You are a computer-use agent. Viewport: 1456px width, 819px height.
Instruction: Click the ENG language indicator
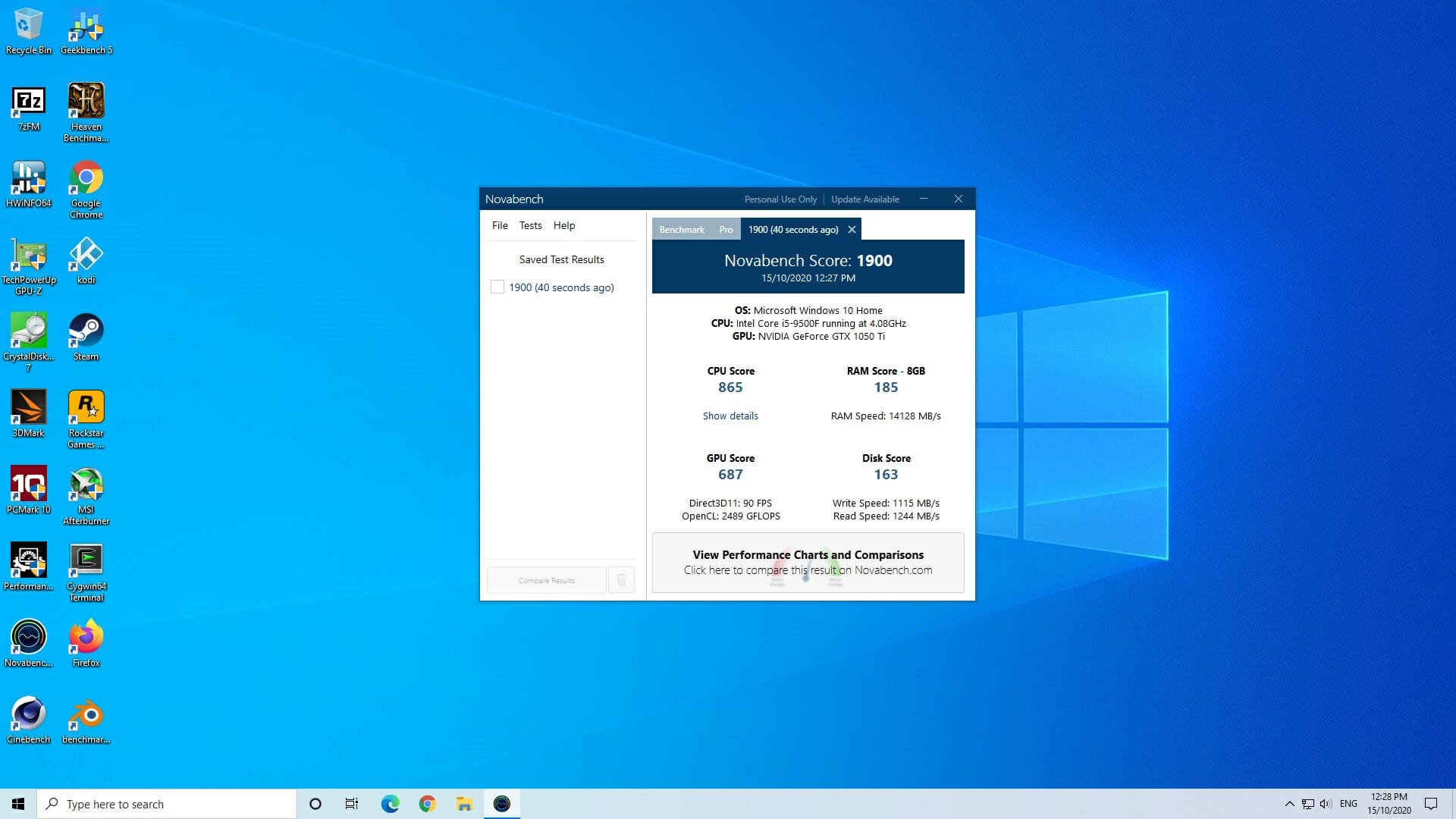coord(1348,804)
